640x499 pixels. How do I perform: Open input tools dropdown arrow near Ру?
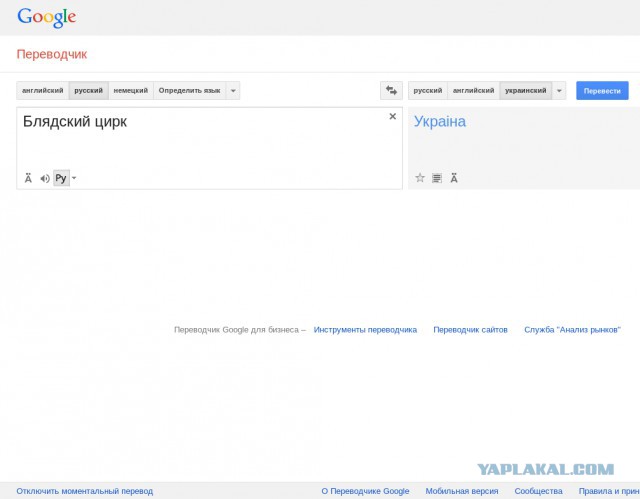74,178
